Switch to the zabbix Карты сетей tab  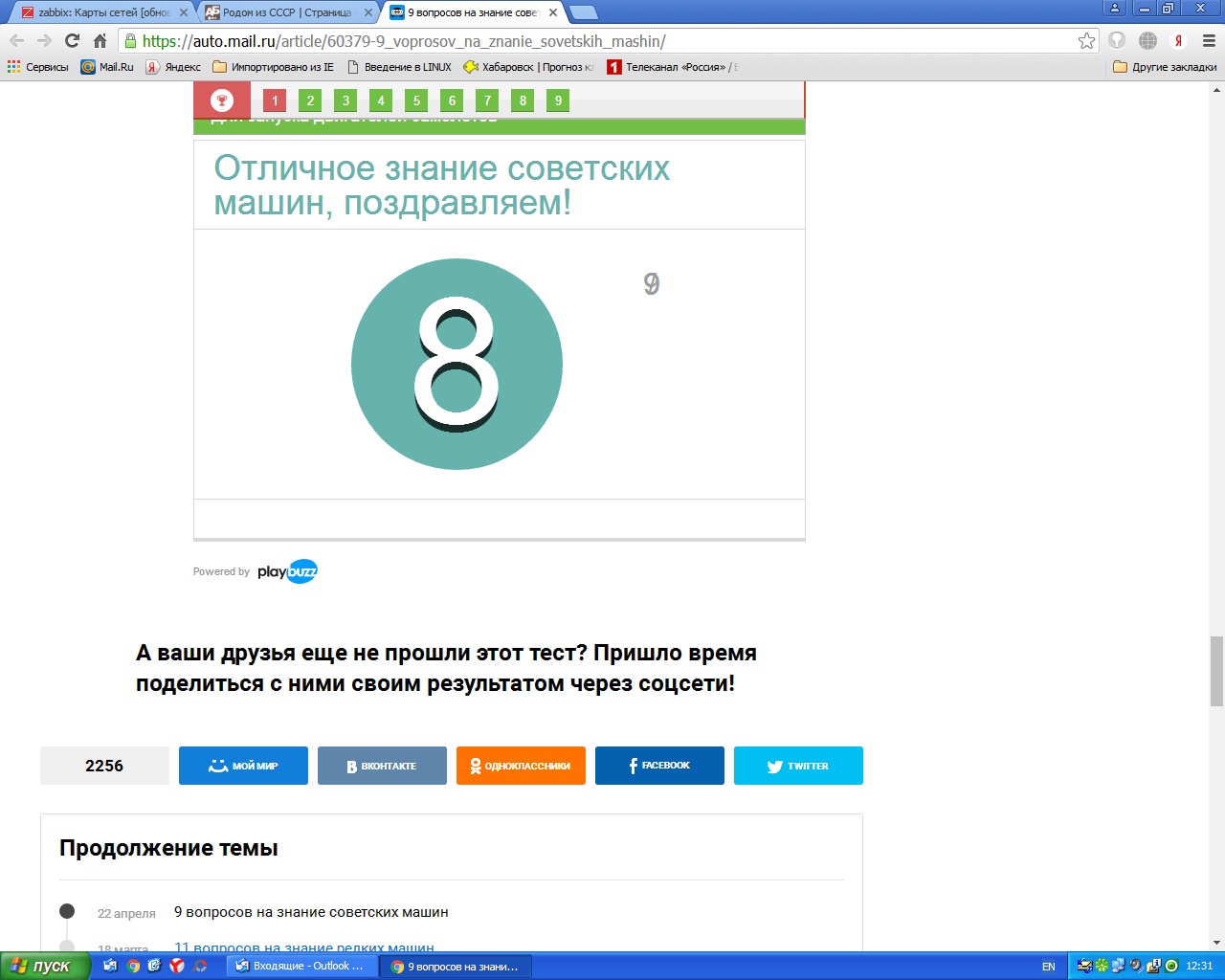pyautogui.click(x=100, y=12)
